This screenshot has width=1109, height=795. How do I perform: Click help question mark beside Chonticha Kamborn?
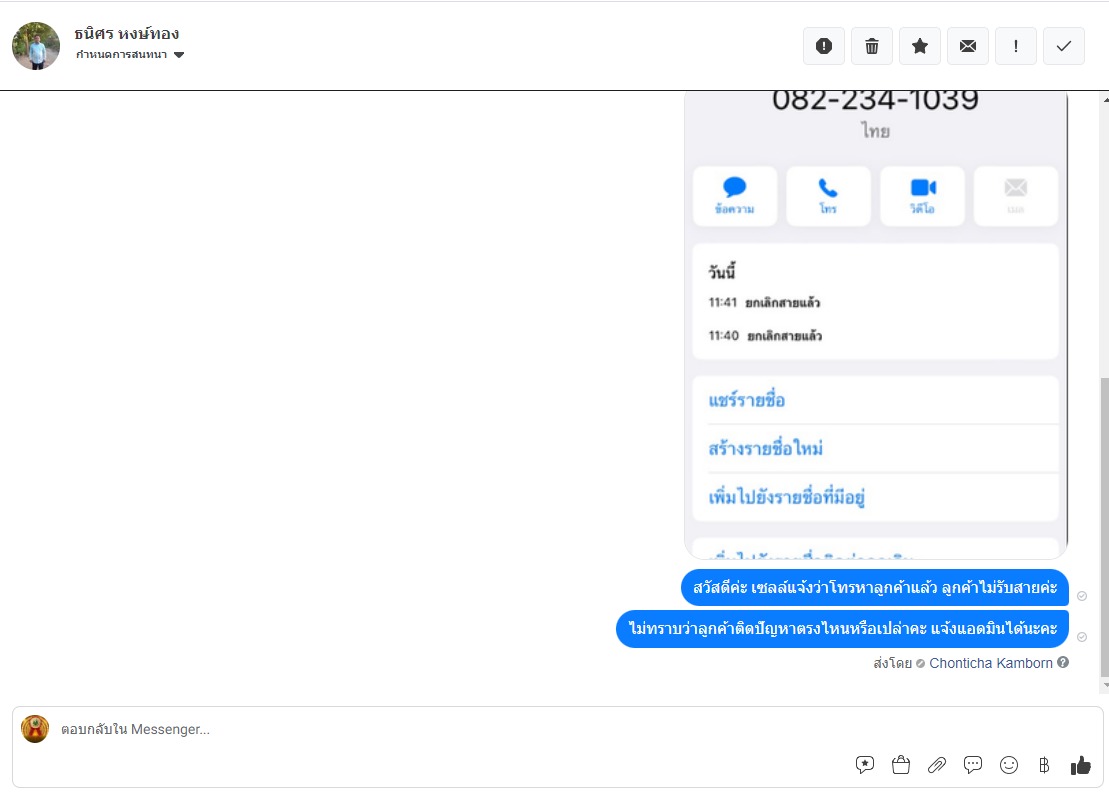coord(1062,662)
